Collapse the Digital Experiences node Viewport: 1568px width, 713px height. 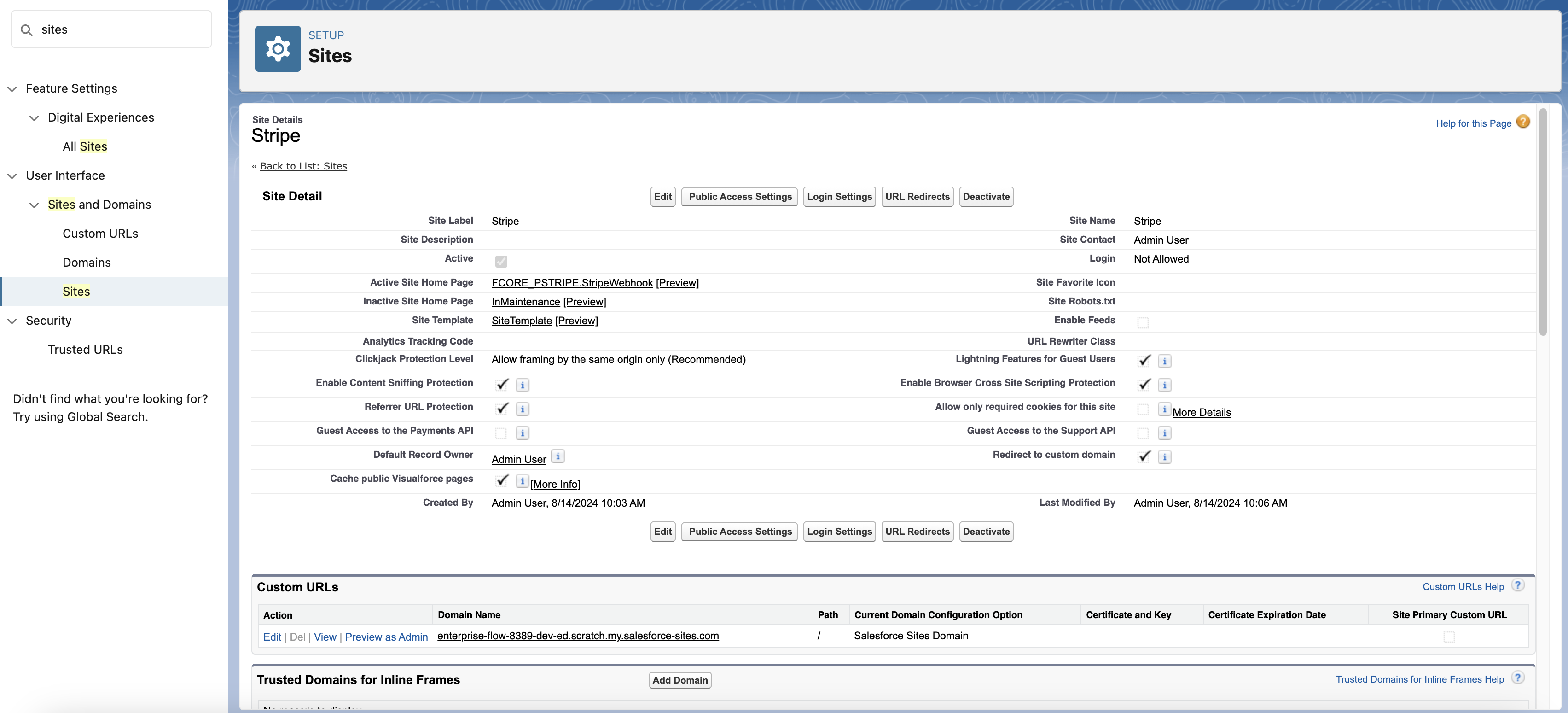34,118
